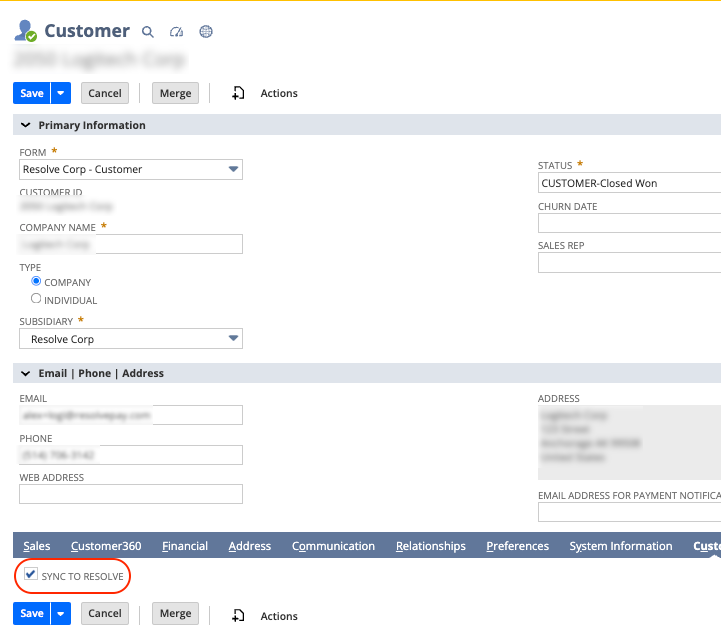Click the customer avatar icon
The width and height of the screenshot is (721, 636).
coord(25,31)
